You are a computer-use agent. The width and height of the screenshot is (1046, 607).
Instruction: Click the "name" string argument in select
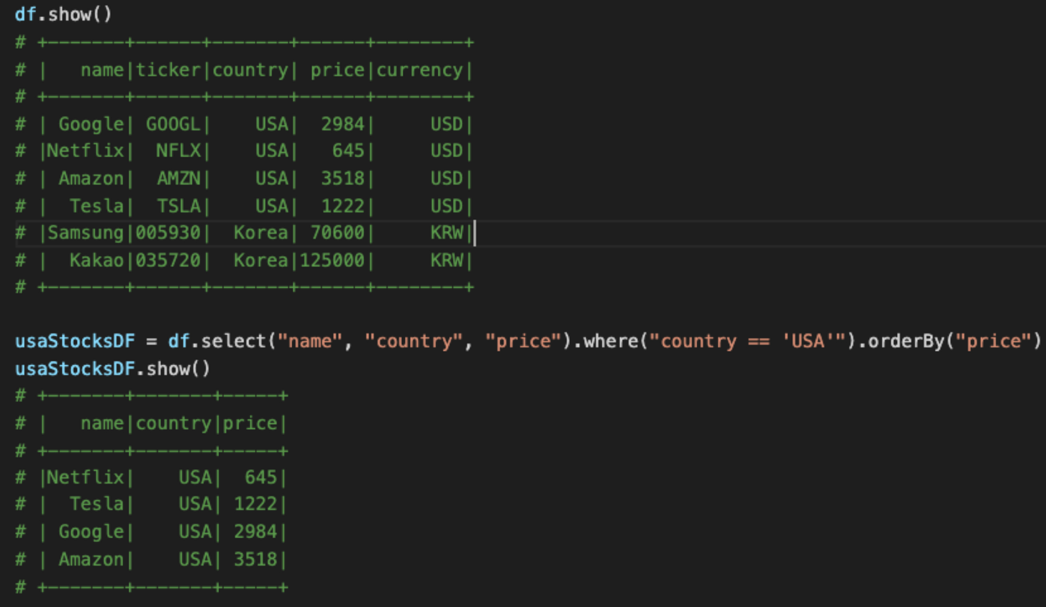click(310, 341)
